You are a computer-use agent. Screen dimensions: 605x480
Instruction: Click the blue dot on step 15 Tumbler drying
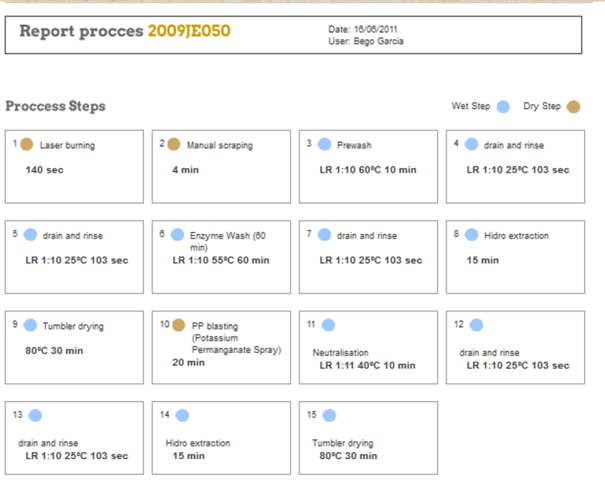click(x=329, y=416)
